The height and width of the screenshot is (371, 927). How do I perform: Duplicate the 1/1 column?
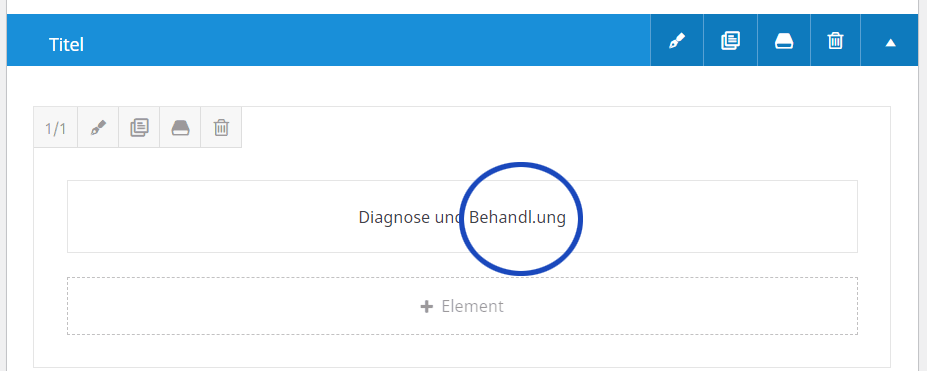pyautogui.click(x=139, y=128)
